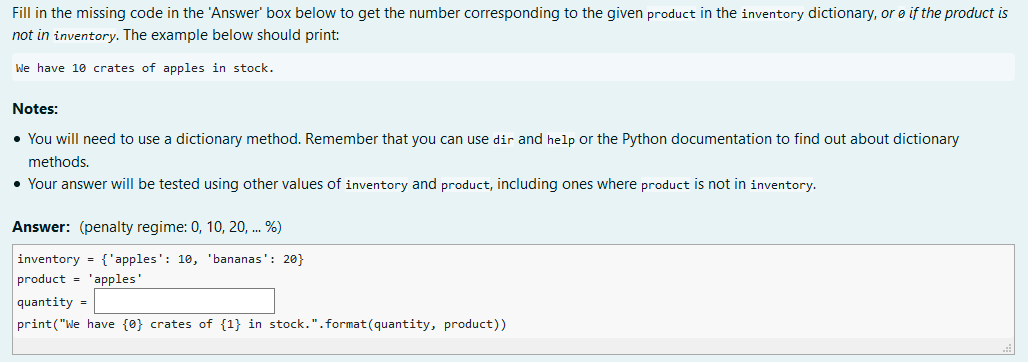Click the resize handle of the answer box

[x=1007, y=348]
